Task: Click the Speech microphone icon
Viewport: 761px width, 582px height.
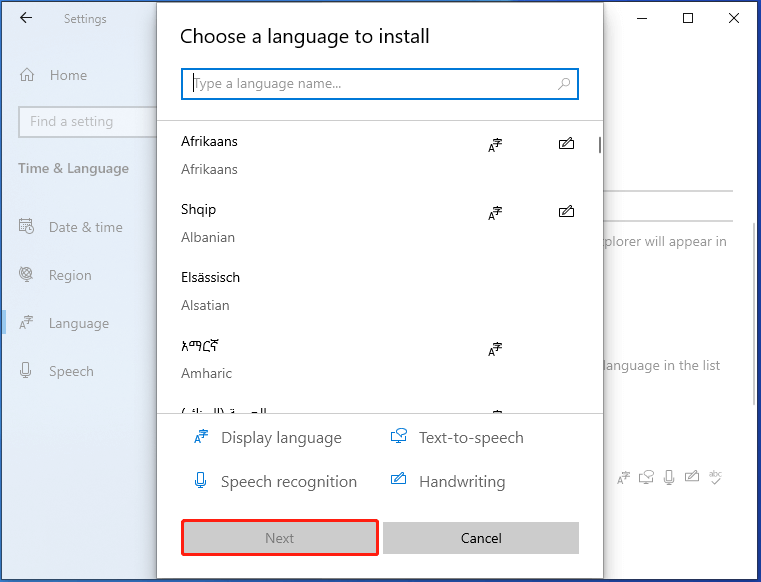Action: coord(26,370)
